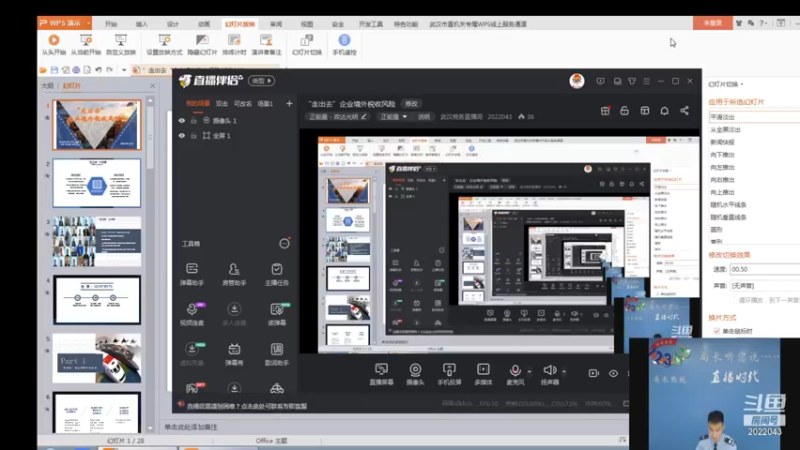Open slide transition (幻灯片切换) ribbon button

click(307, 44)
